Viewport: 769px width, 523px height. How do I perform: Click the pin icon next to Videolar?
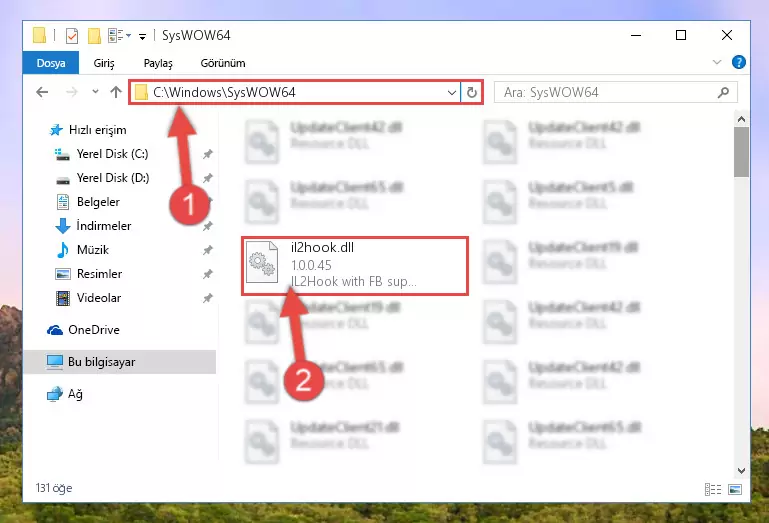[207, 298]
